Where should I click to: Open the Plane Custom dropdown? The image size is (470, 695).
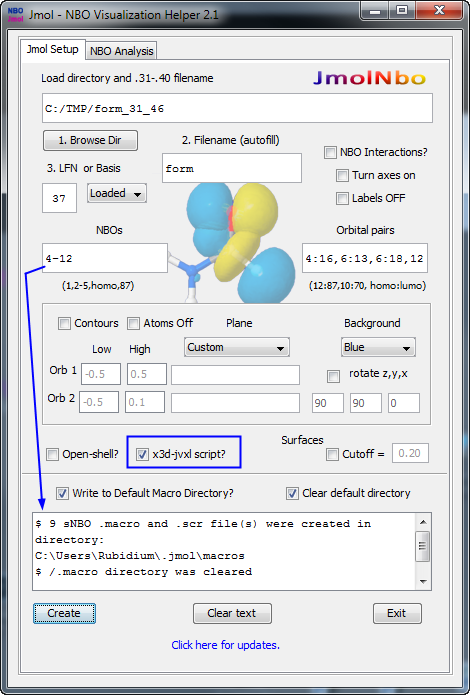click(x=237, y=347)
